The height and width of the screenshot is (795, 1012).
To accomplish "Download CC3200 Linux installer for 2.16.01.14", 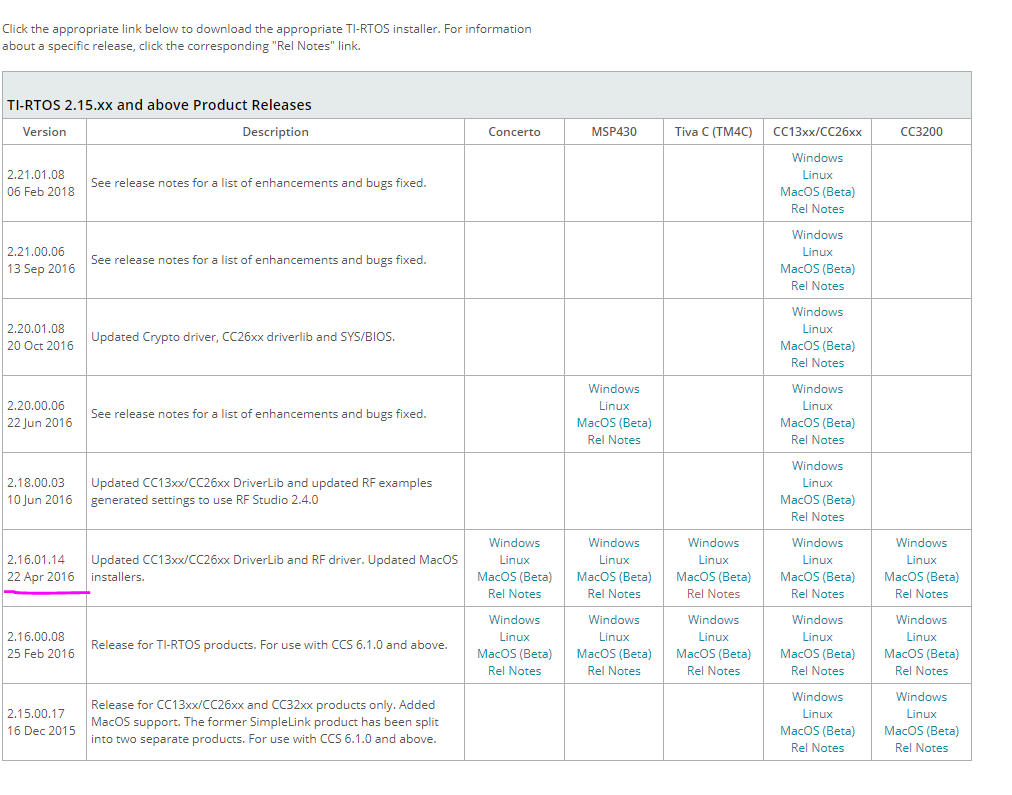I will (921, 560).
